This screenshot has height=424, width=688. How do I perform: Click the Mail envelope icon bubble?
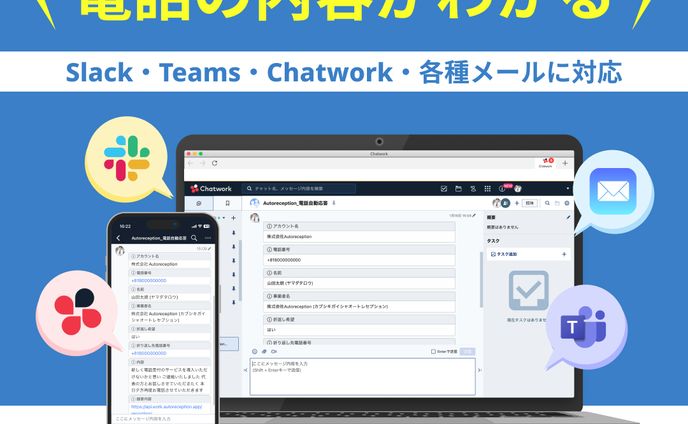click(x=613, y=191)
